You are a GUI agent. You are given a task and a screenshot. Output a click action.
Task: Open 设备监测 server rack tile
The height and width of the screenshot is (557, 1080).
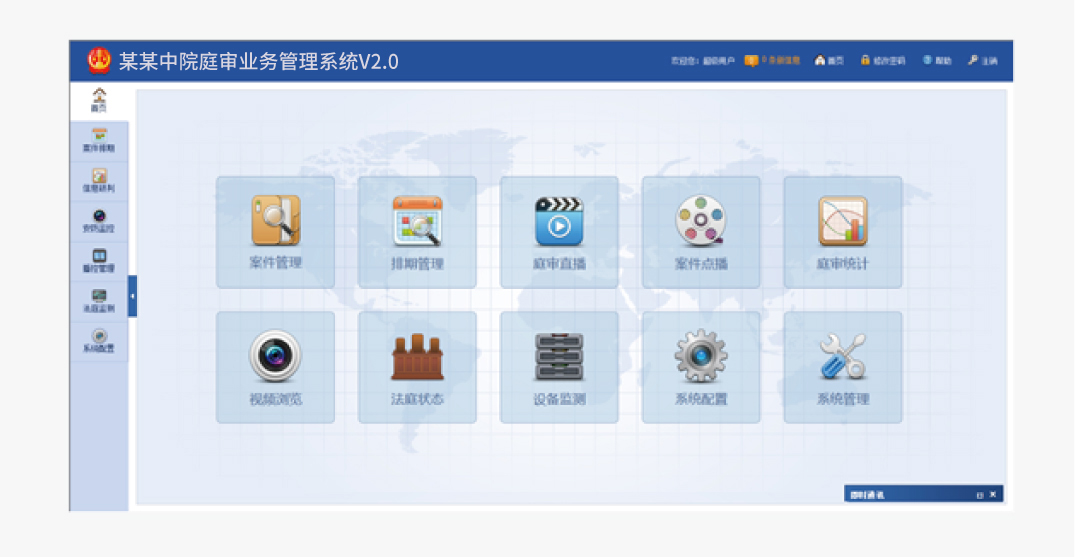pos(559,366)
